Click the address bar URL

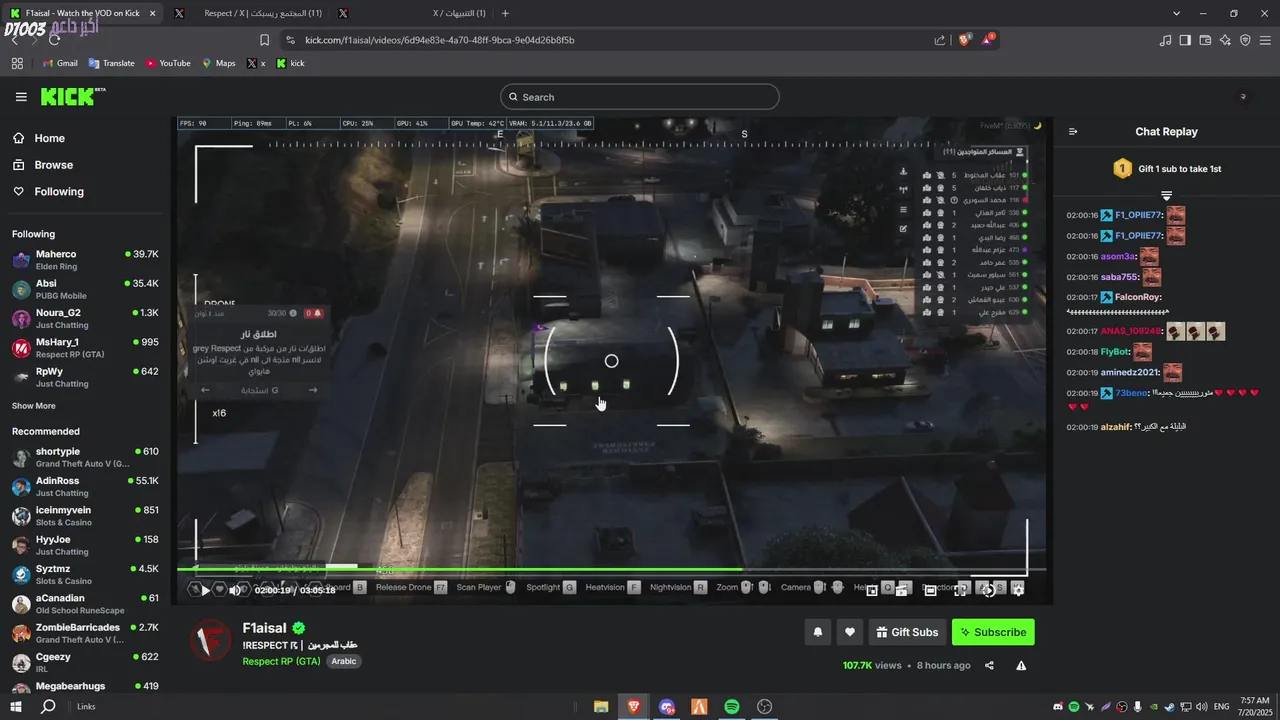tap(439, 40)
